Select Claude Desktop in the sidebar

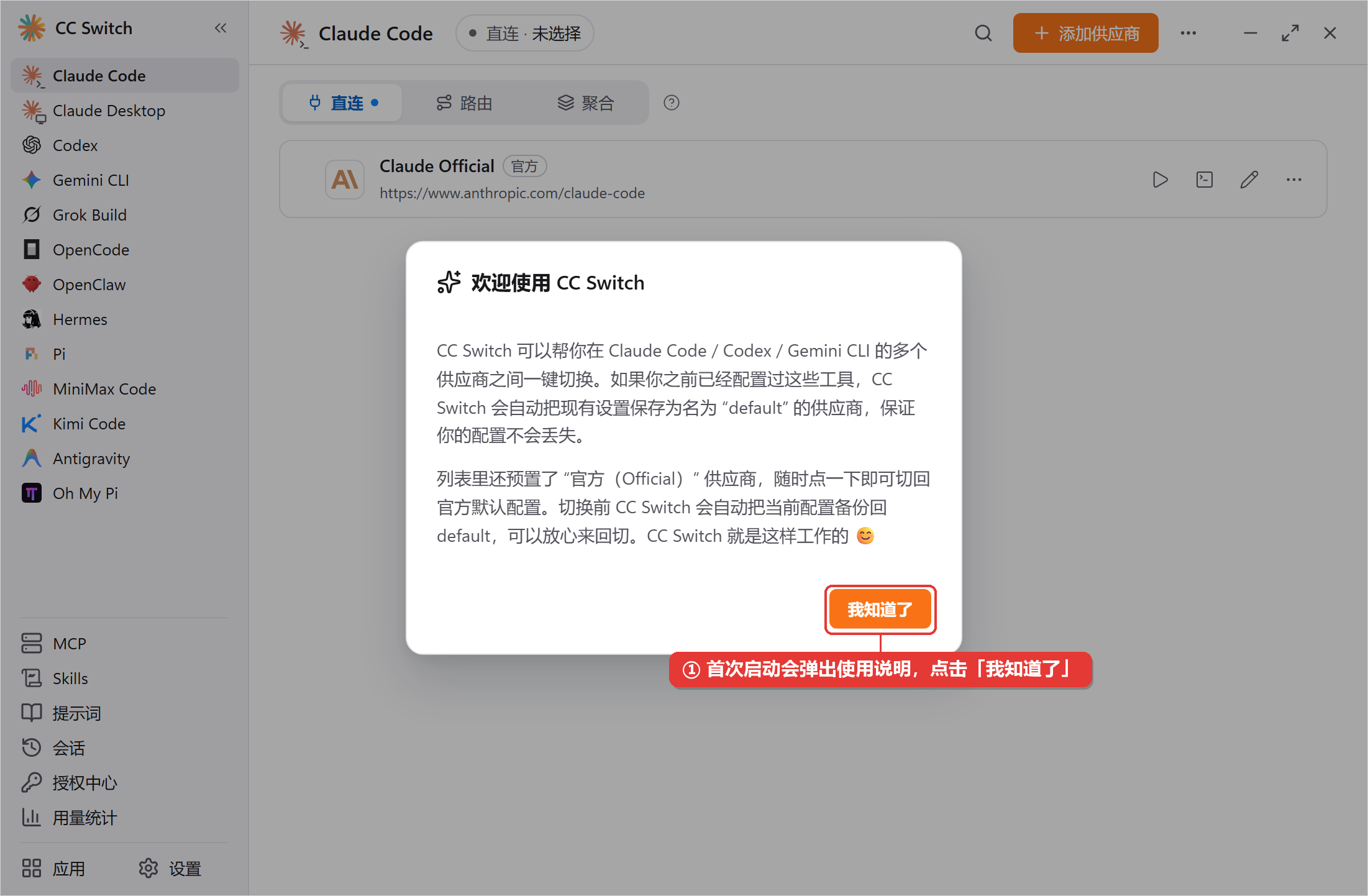(x=125, y=110)
